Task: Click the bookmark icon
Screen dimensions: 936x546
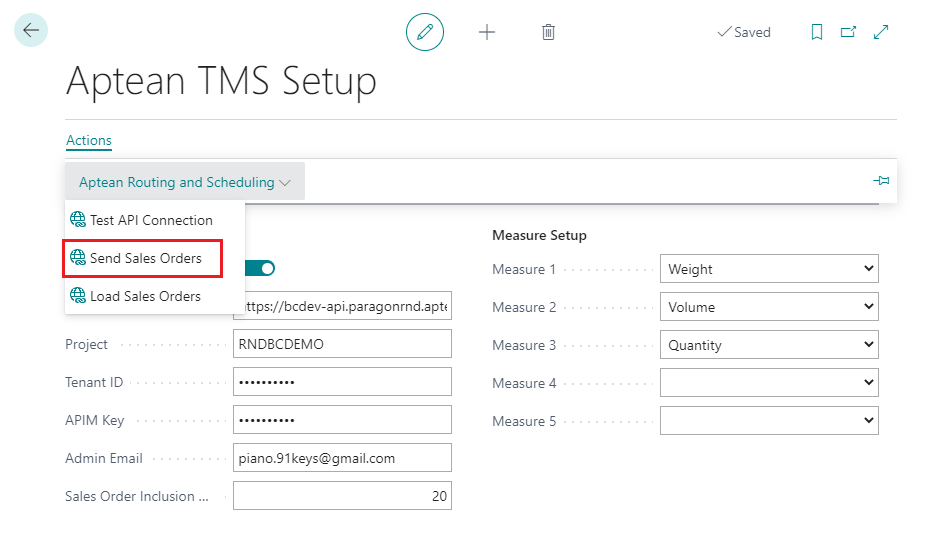Action: tap(817, 32)
